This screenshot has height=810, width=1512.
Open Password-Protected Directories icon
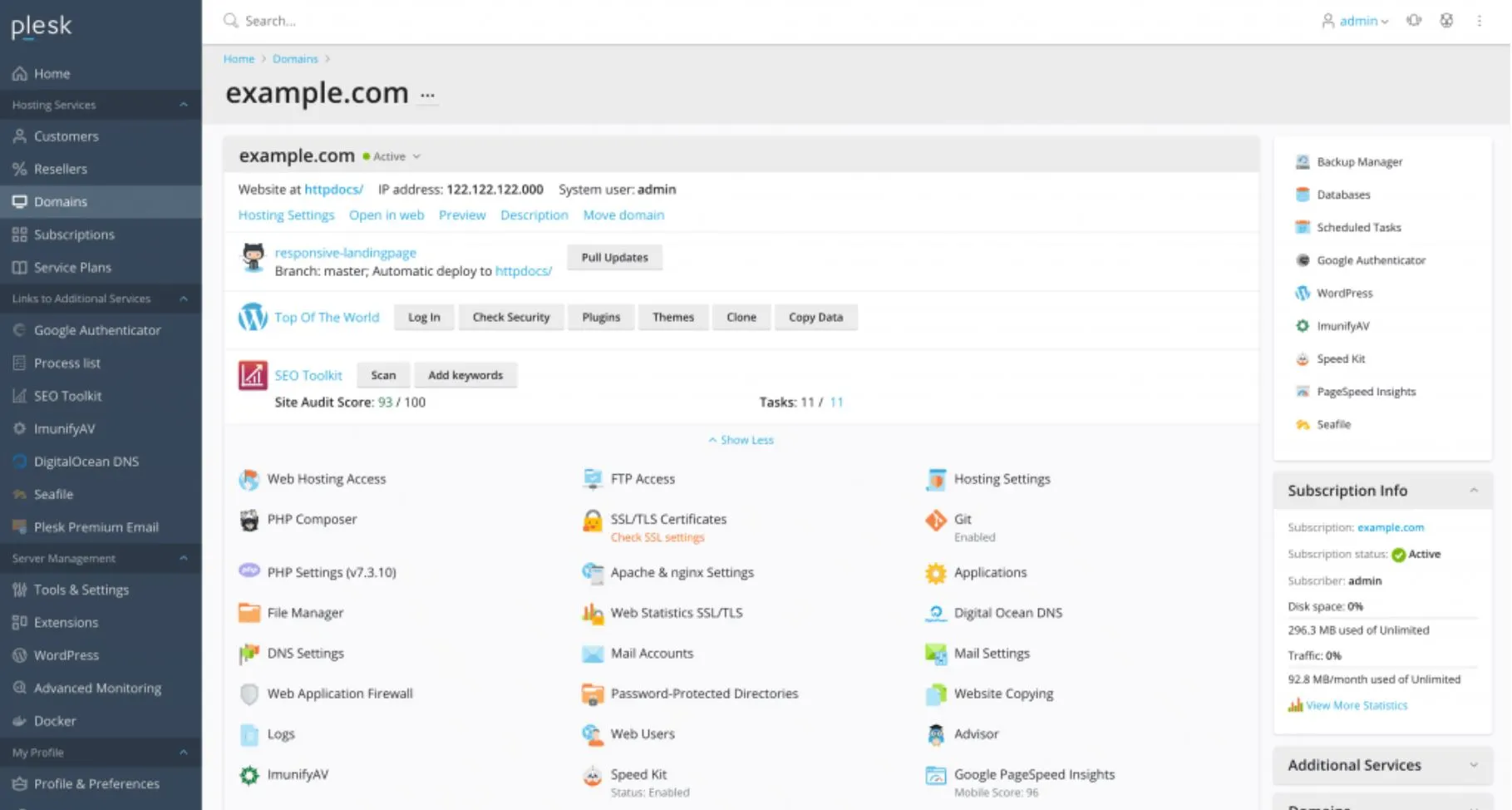point(592,694)
